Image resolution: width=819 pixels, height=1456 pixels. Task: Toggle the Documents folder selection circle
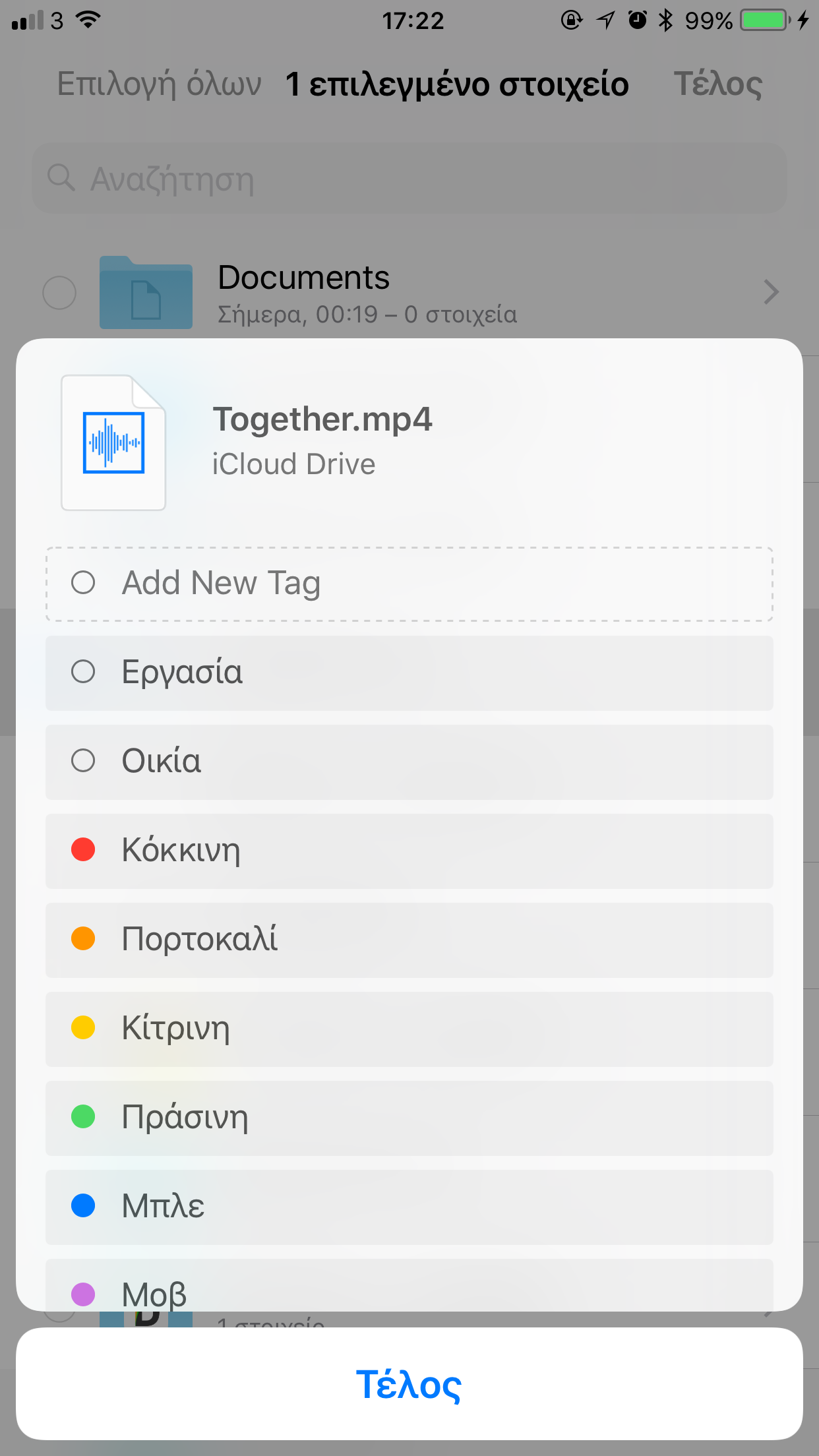pos(59,293)
